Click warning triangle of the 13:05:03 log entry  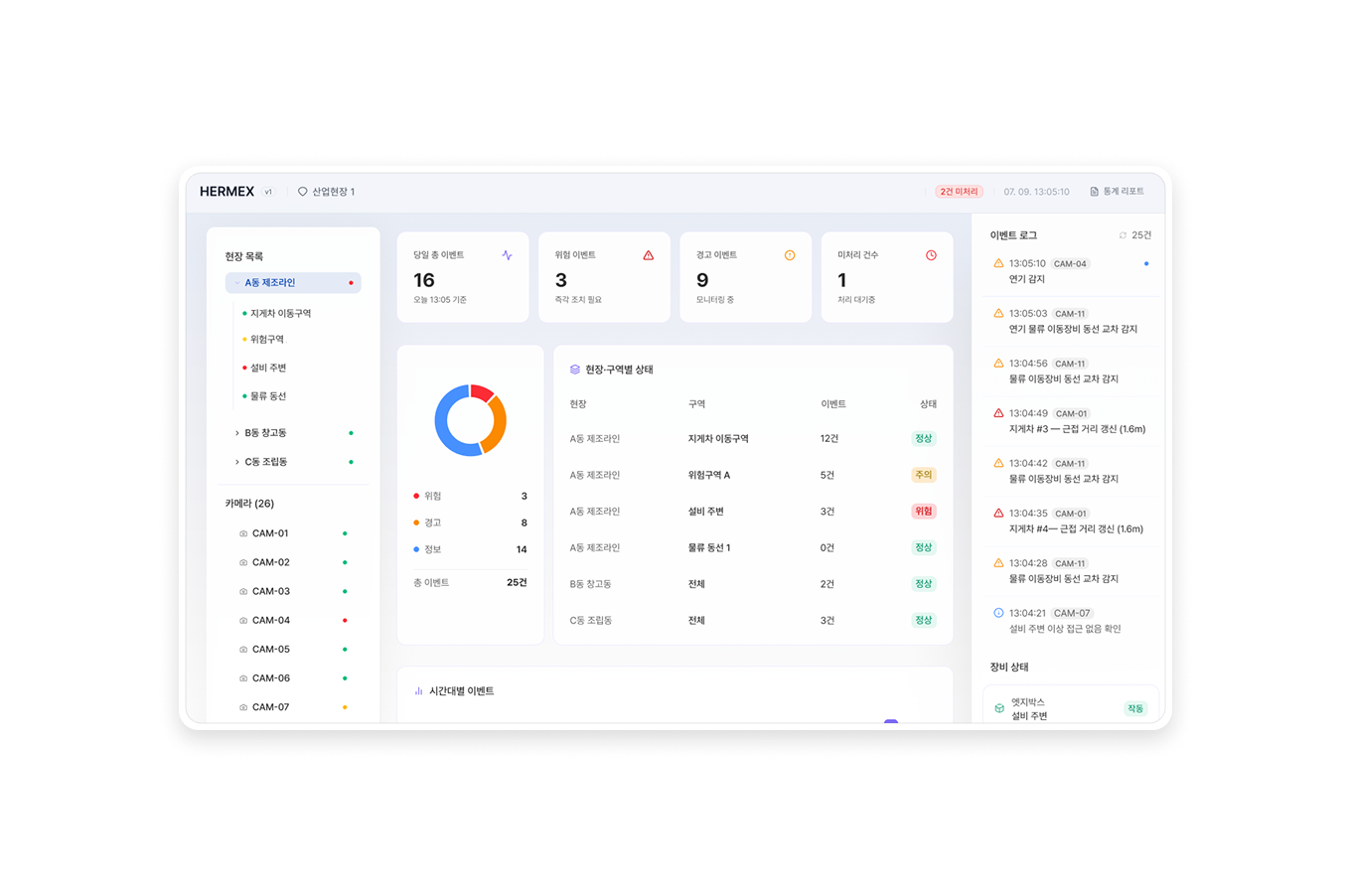(x=998, y=313)
